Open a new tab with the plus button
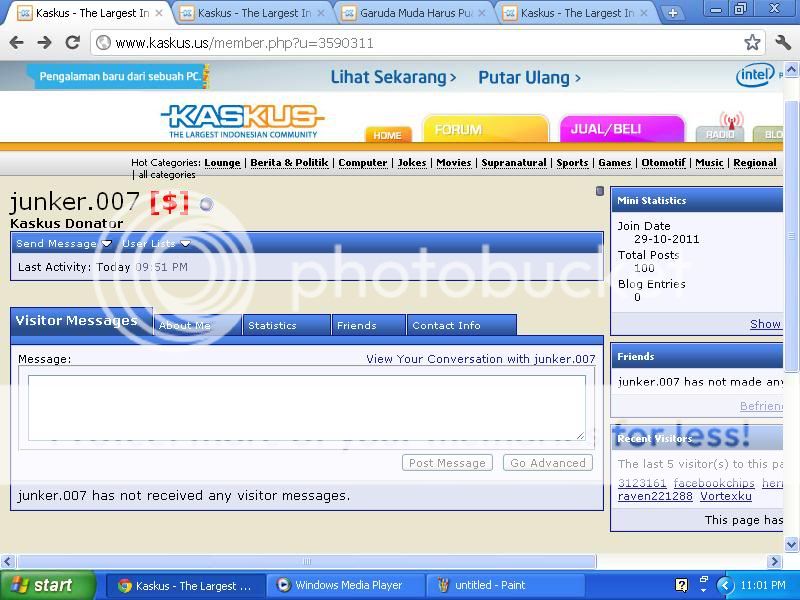Viewport: 800px width, 600px height. click(672, 13)
